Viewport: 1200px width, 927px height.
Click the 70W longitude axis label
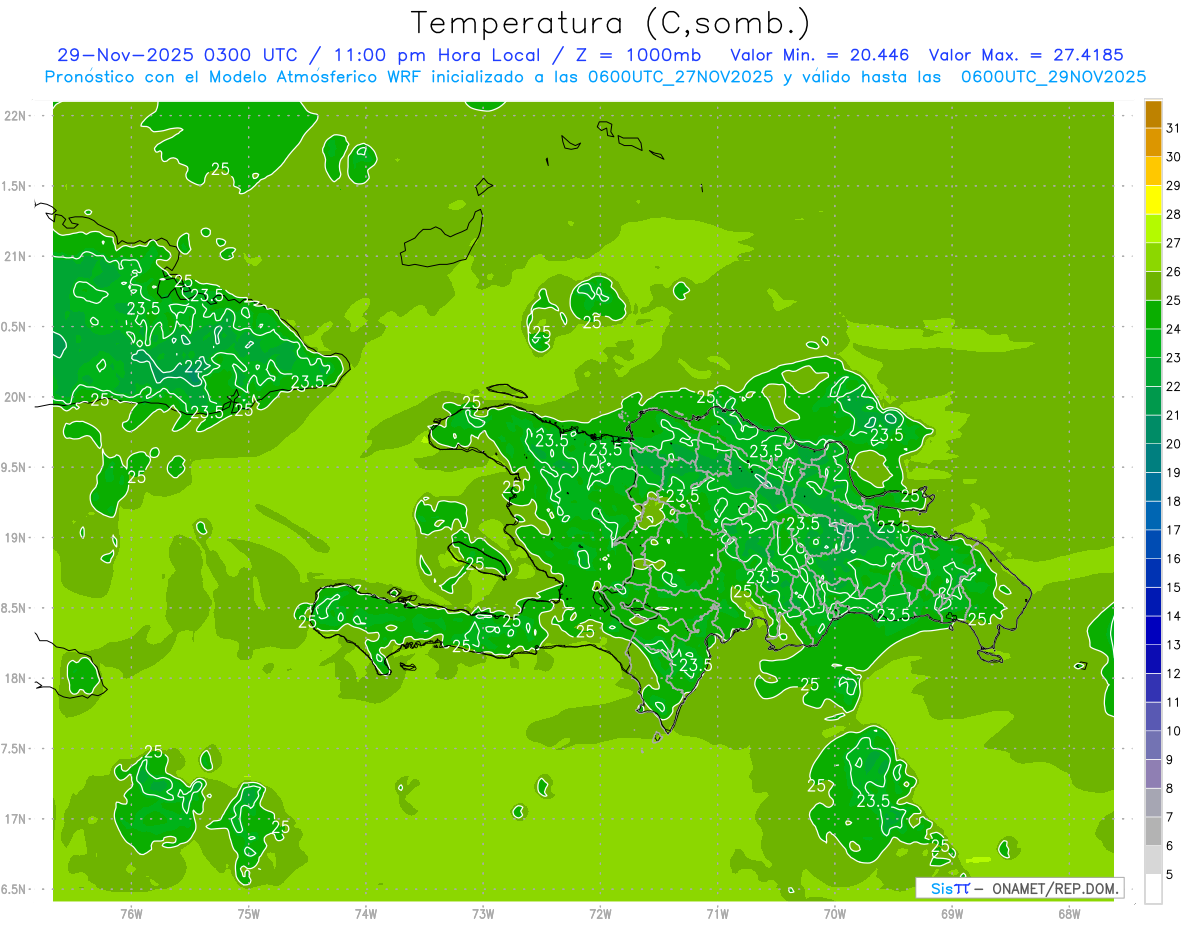coord(835,913)
